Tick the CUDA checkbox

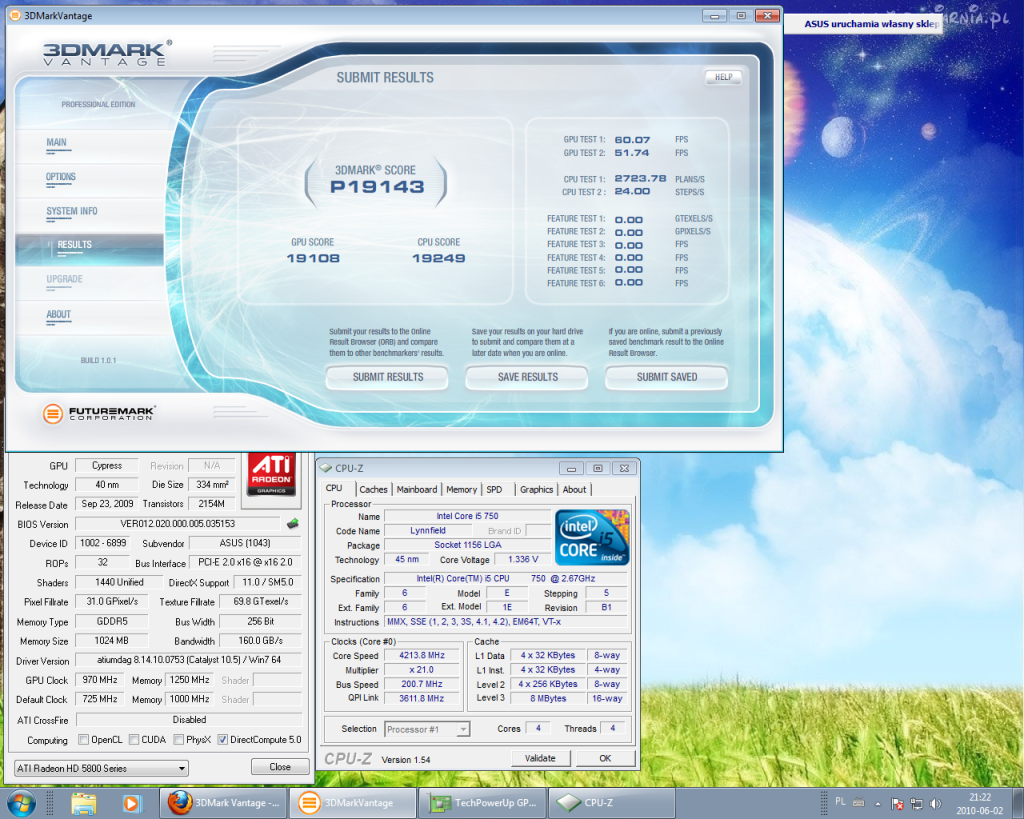click(132, 740)
